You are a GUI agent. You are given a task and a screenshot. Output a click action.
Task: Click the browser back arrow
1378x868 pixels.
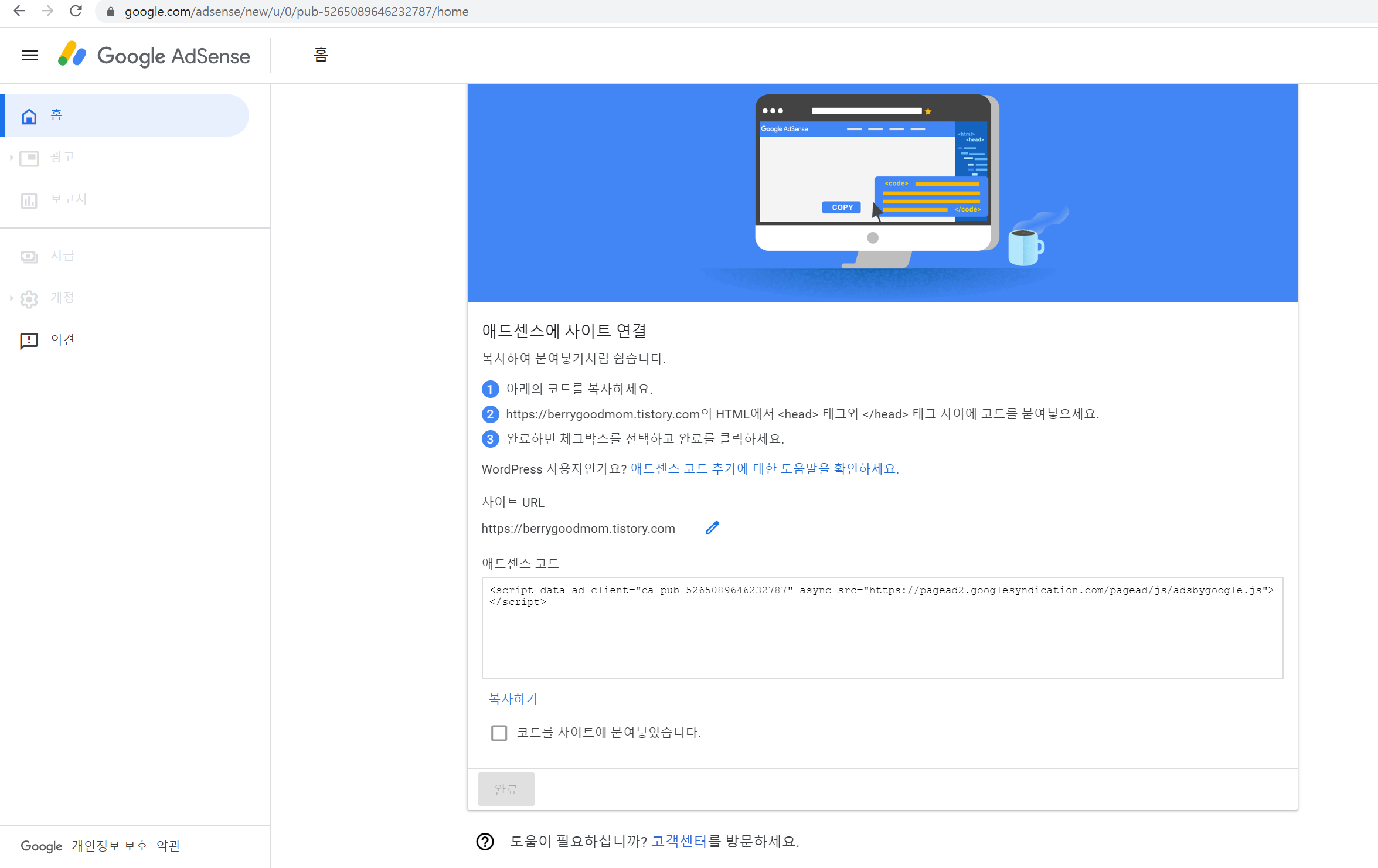click(19, 11)
